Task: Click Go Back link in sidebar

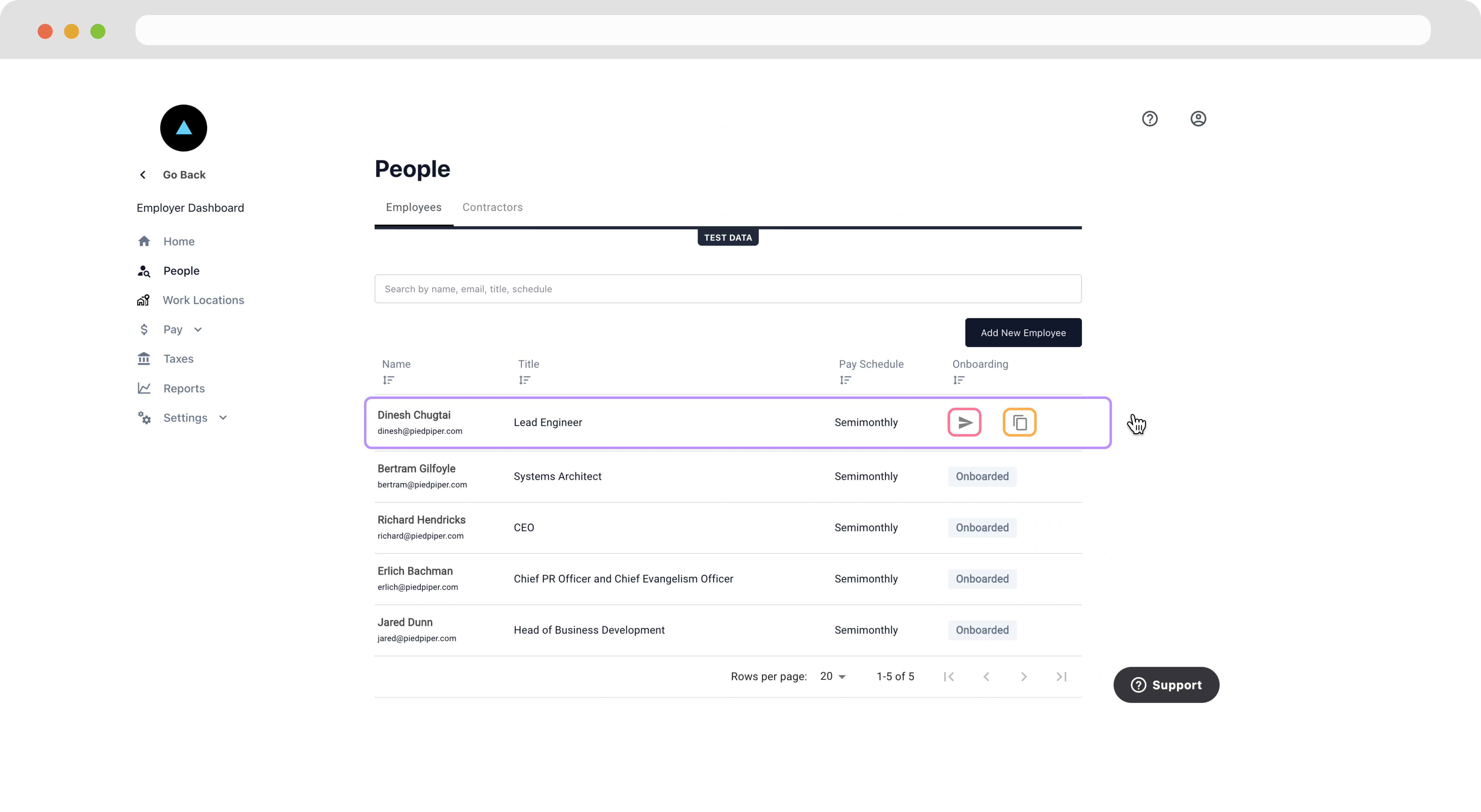Action: coord(184,175)
